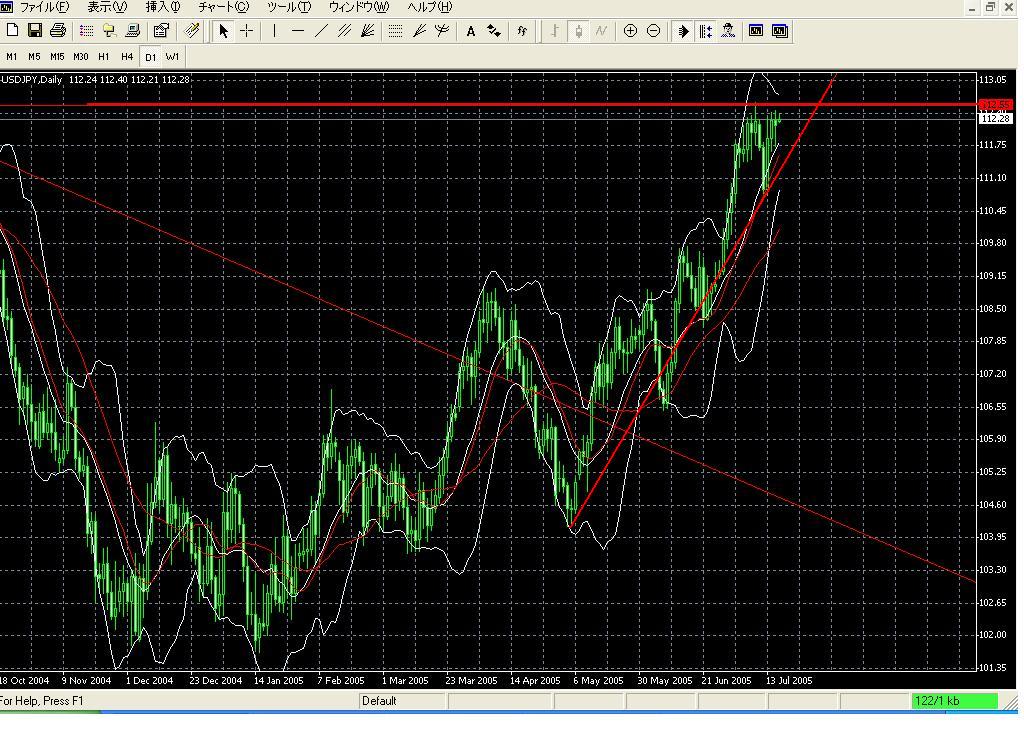Create a new chart window

(11, 31)
